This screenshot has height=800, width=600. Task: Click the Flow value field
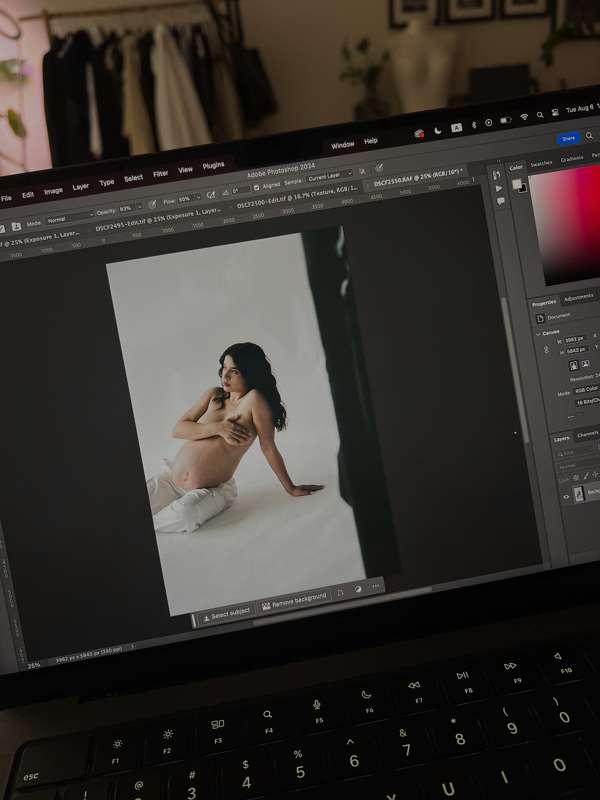pos(184,199)
